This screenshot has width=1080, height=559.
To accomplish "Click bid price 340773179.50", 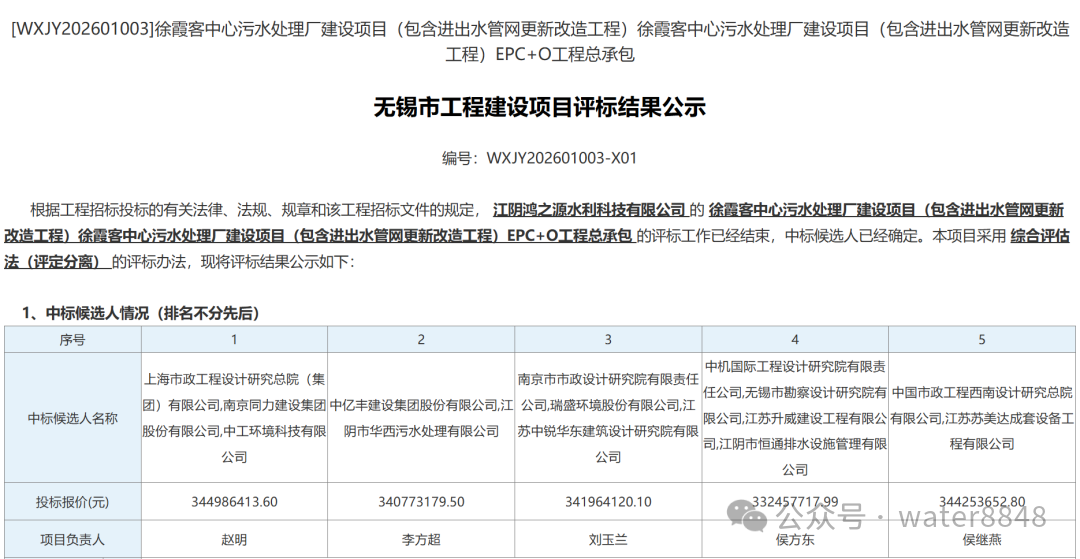I will 421,502.
